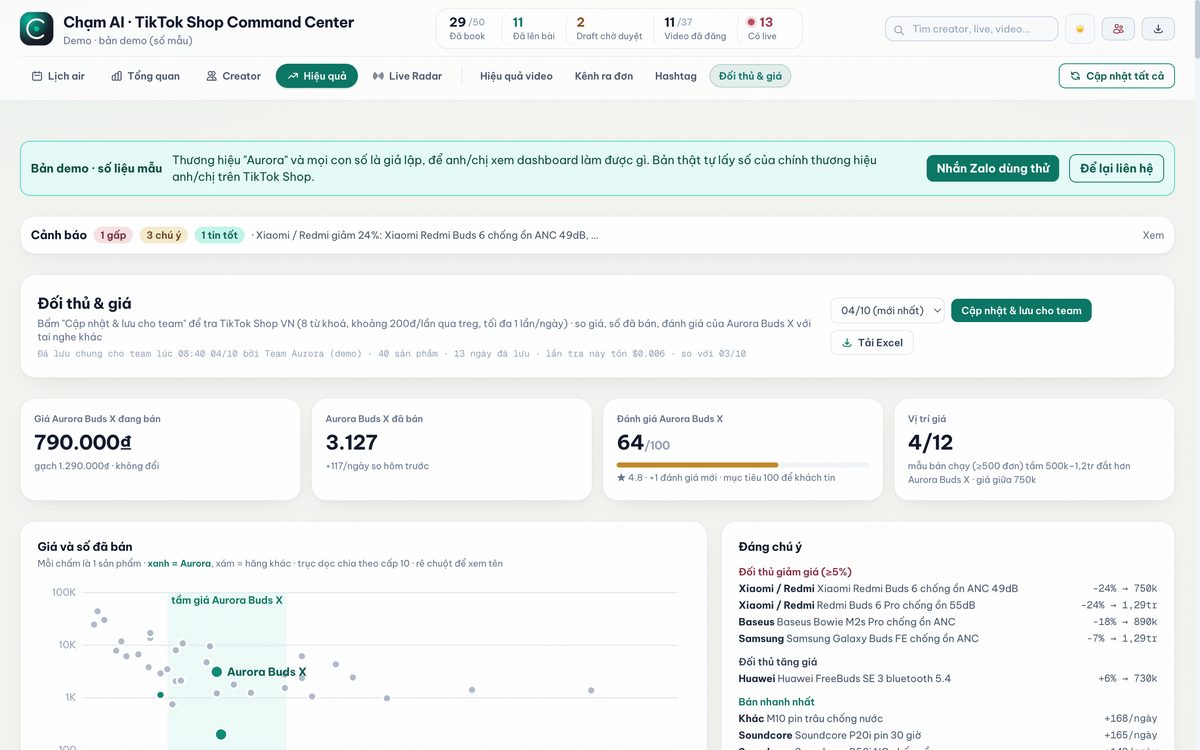Open the Live Radar tab
1200x750 pixels.
[x=407, y=76]
